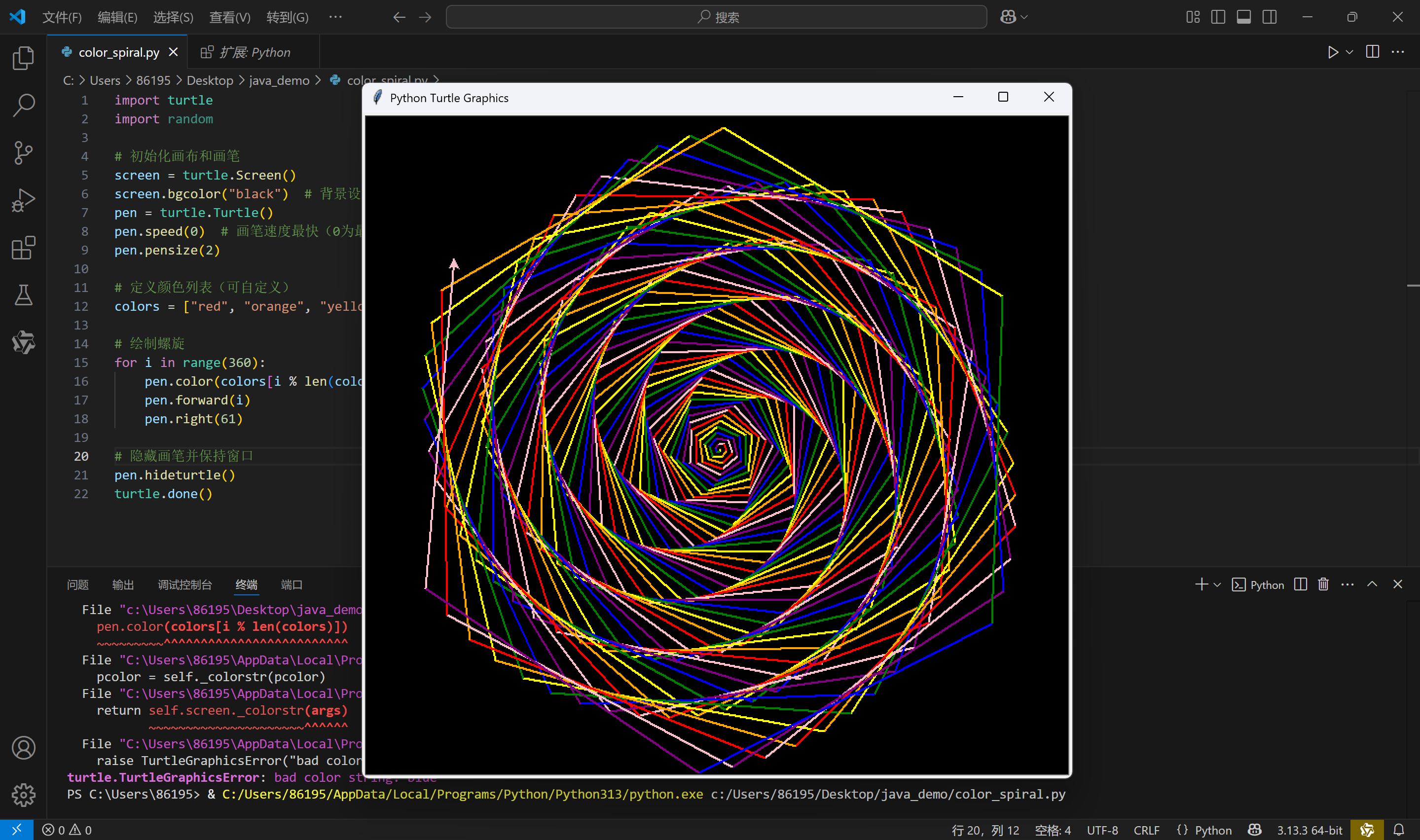The image size is (1420, 840).
Task: Kill terminal with the trash icon
Action: pos(1323,584)
